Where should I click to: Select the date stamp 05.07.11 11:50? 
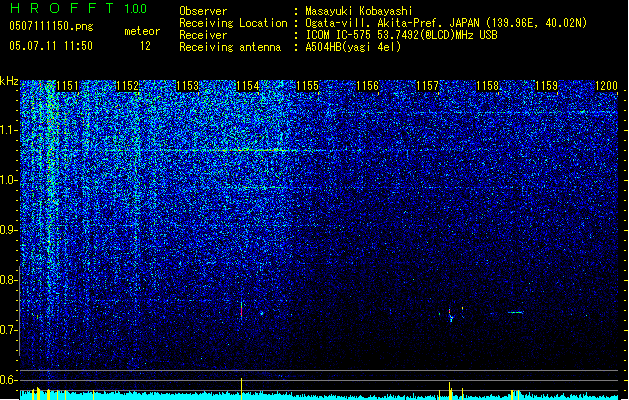(51, 46)
